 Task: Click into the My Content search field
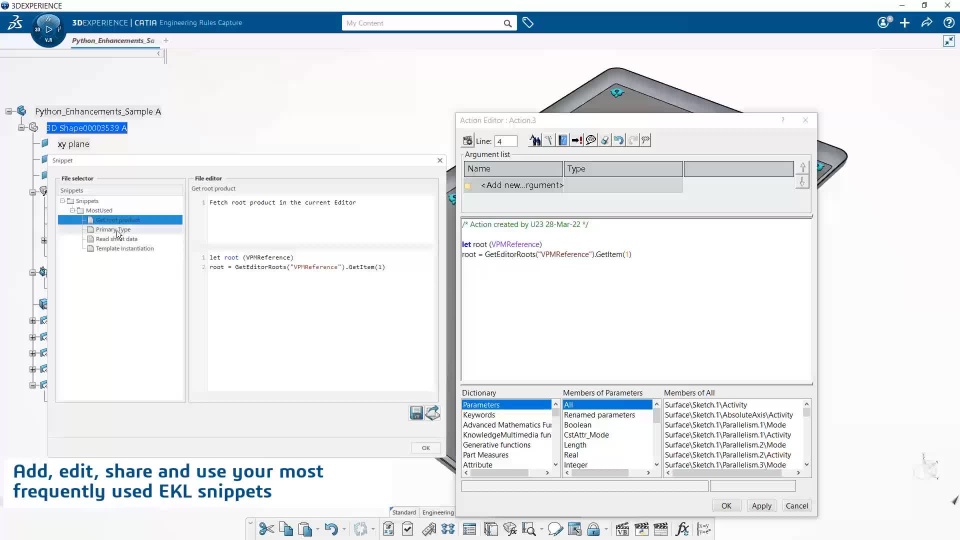[422, 23]
